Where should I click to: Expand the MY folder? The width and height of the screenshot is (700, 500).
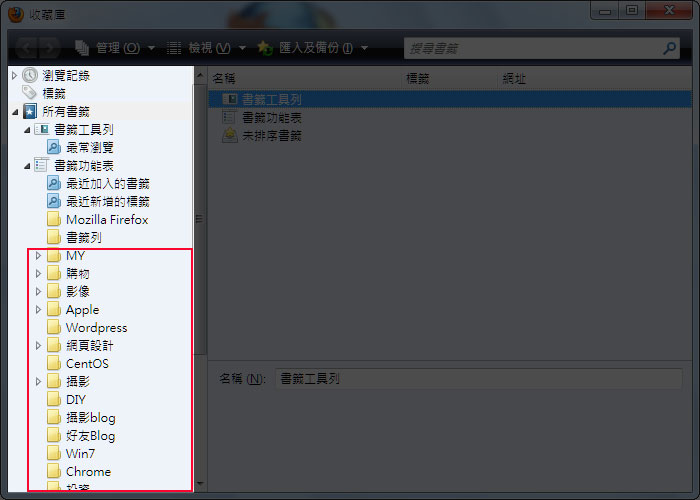38,255
